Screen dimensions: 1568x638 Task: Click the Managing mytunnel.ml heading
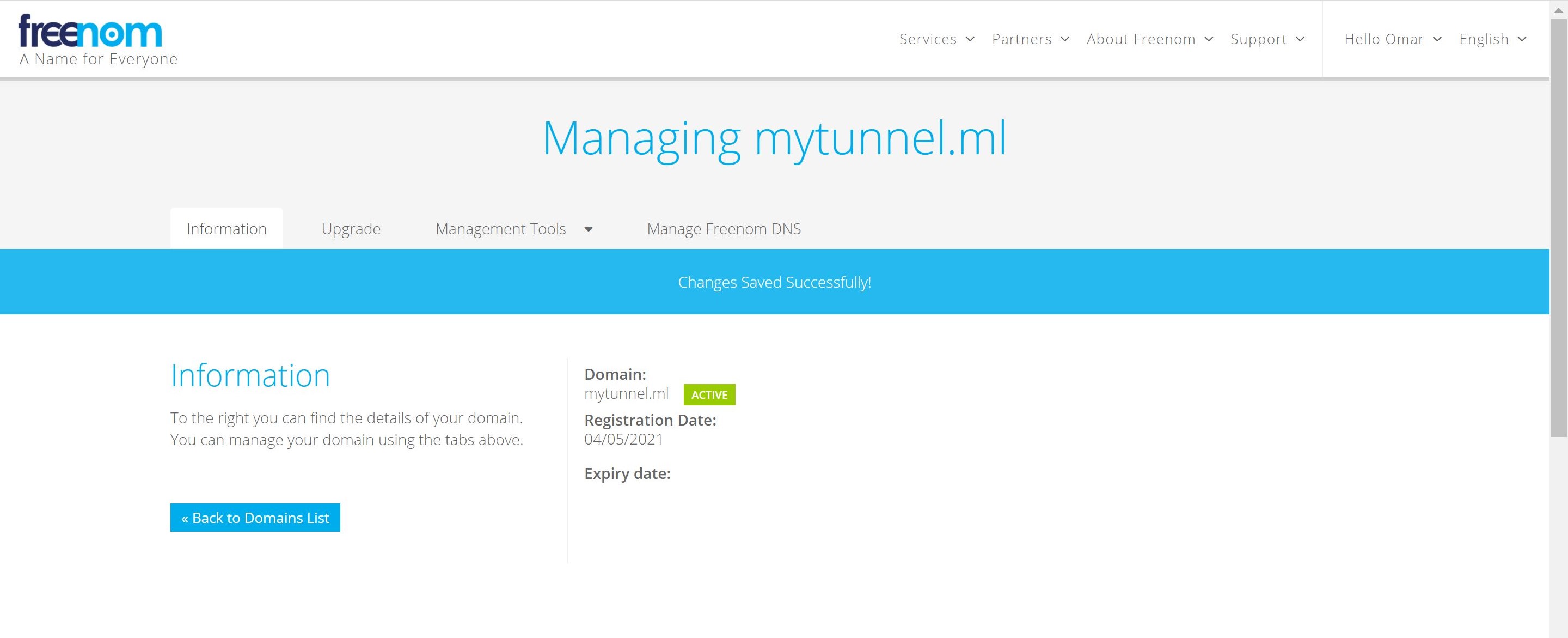pos(774,139)
